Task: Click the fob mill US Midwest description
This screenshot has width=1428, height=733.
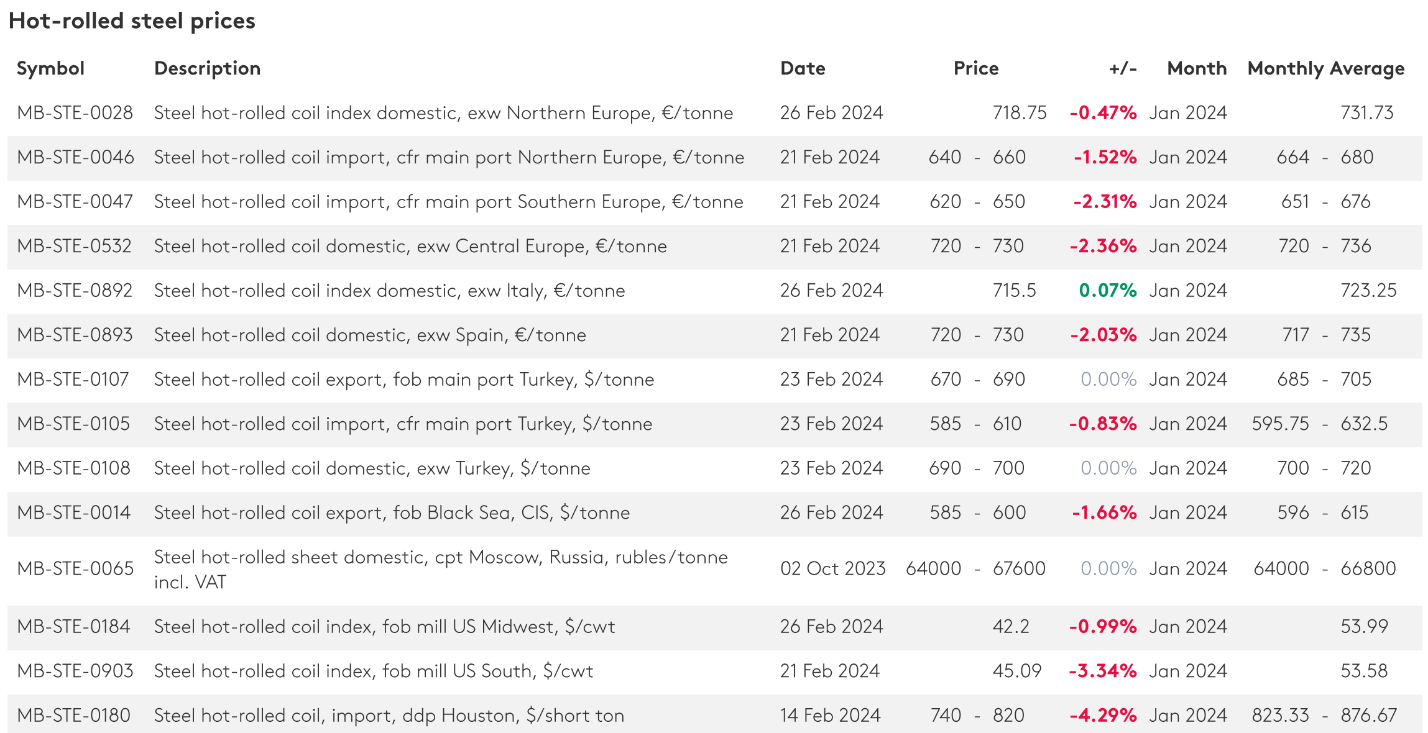Action: click(x=384, y=627)
